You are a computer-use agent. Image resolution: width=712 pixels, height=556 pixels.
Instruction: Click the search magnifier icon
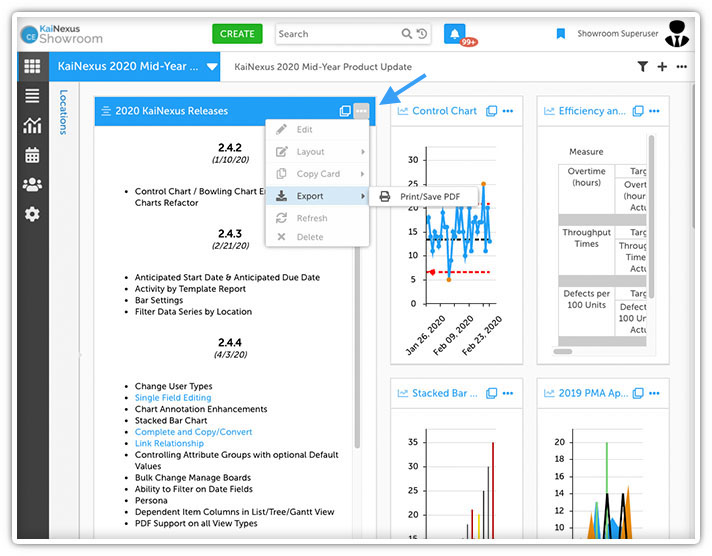(x=407, y=34)
